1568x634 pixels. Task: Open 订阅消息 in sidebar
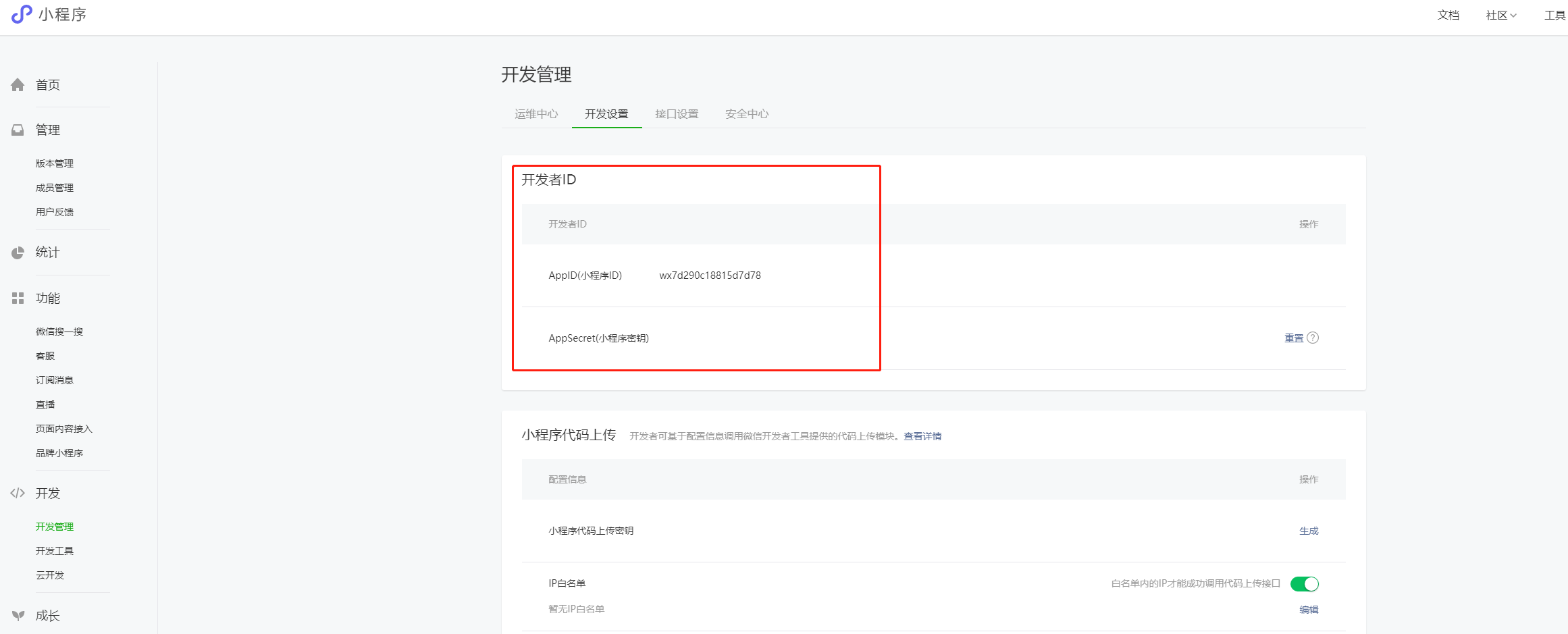coord(55,380)
